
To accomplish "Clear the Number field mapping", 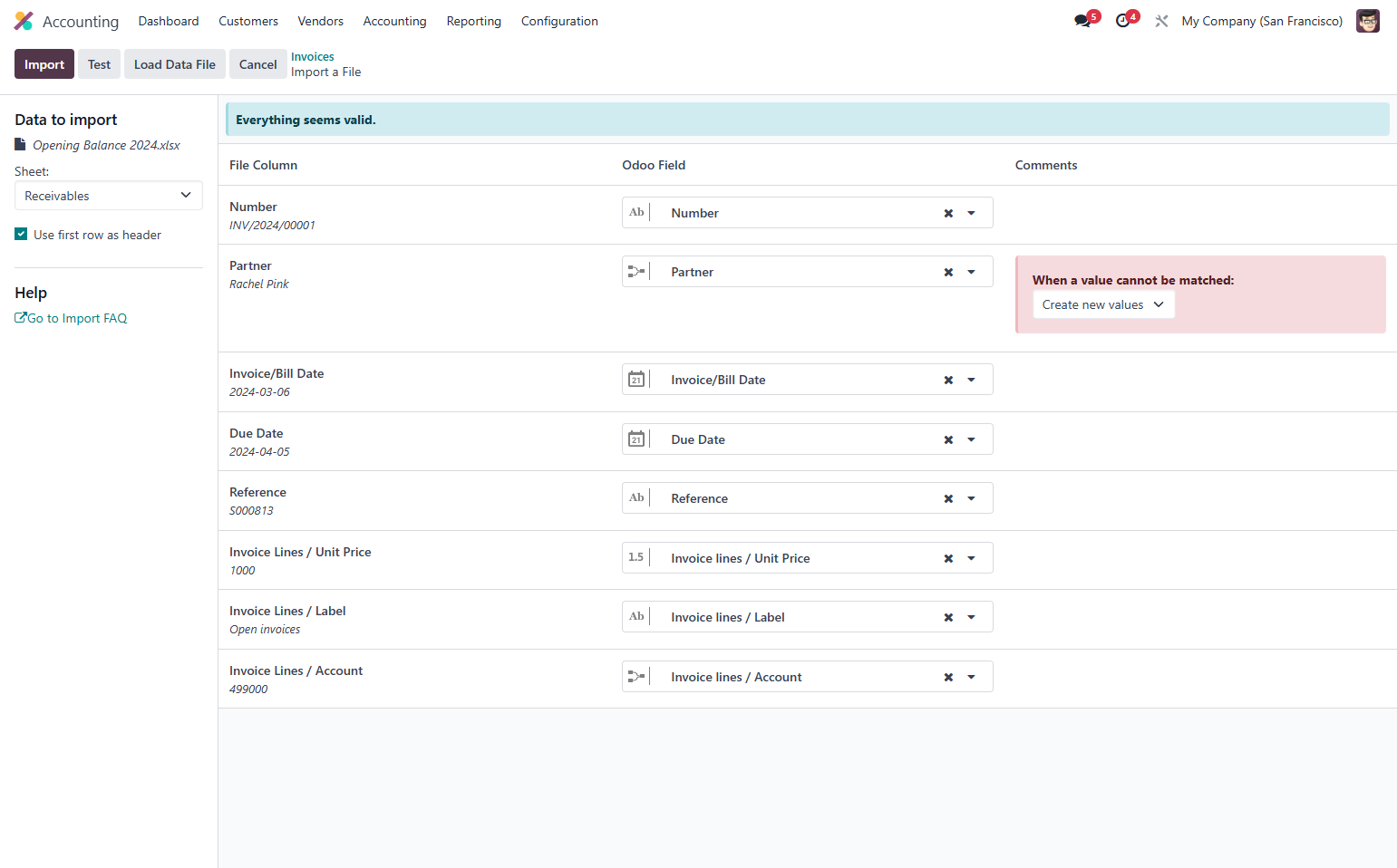I will [948, 214].
